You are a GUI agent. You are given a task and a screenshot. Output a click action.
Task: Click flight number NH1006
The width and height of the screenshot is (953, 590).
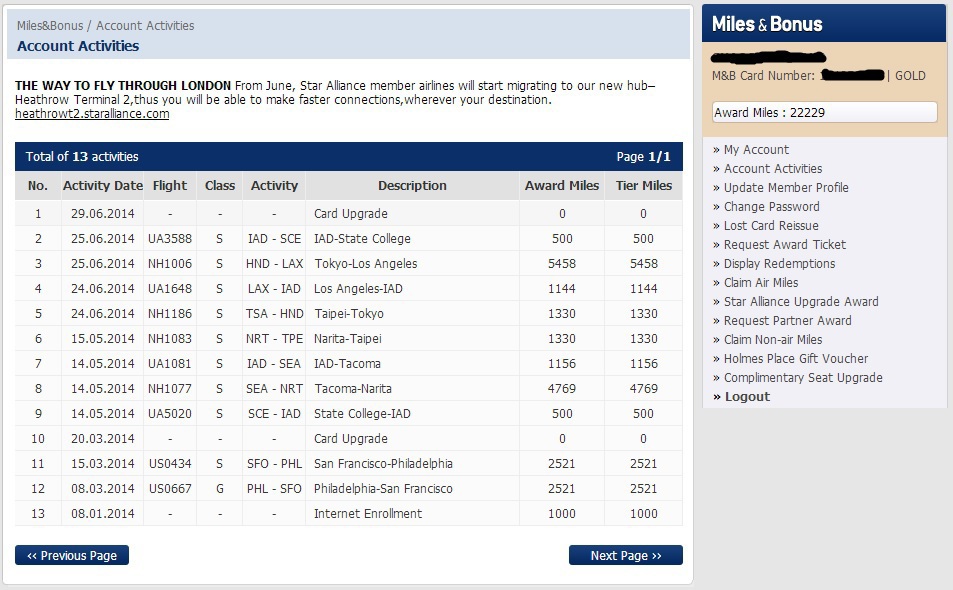tap(170, 264)
